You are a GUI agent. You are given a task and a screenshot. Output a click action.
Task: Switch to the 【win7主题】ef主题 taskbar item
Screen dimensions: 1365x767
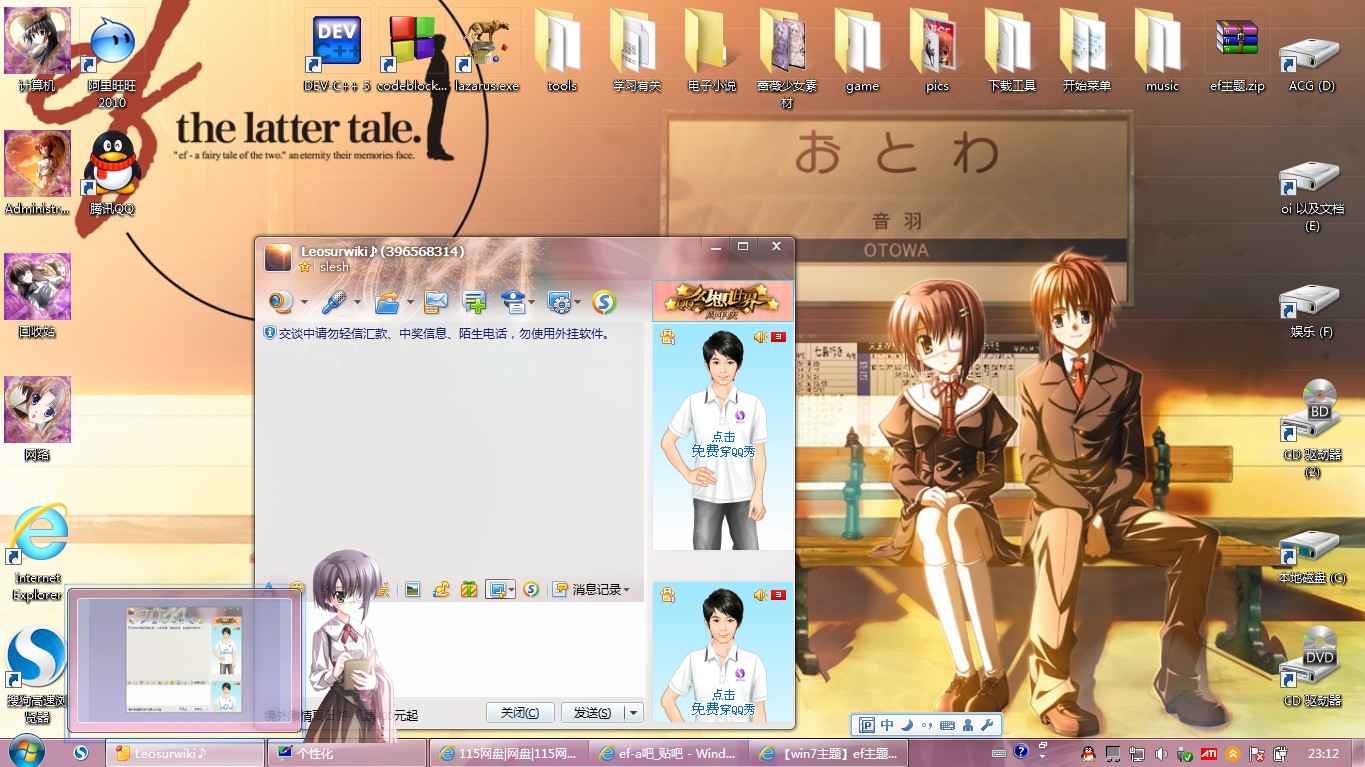831,753
